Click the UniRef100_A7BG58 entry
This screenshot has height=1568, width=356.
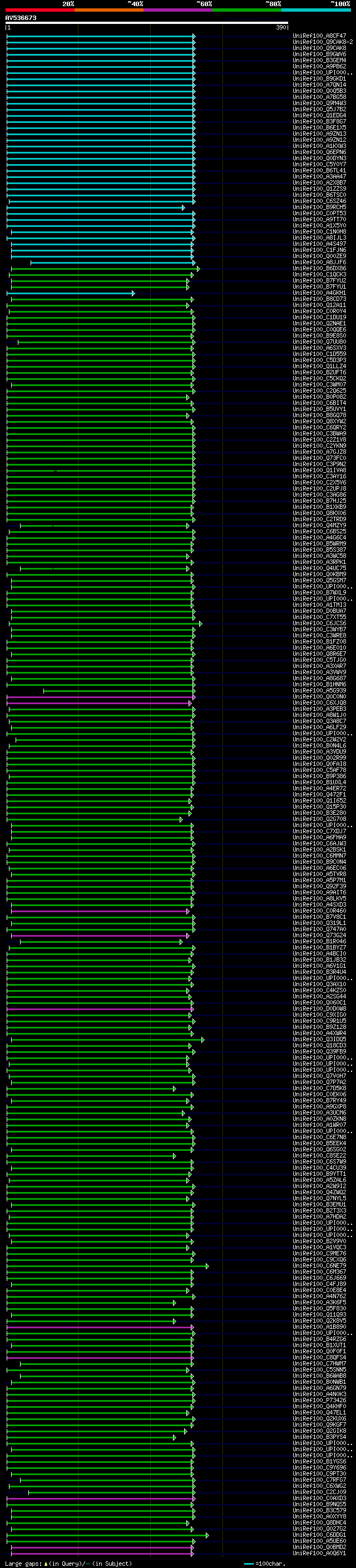point(319,97)
